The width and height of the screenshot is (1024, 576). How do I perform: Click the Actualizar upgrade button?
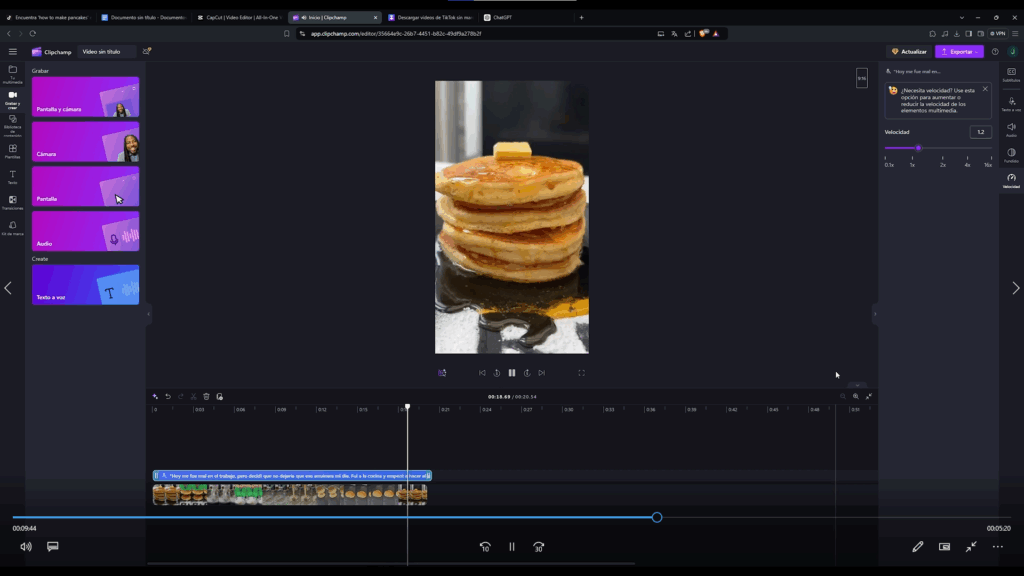pos(909,51)
